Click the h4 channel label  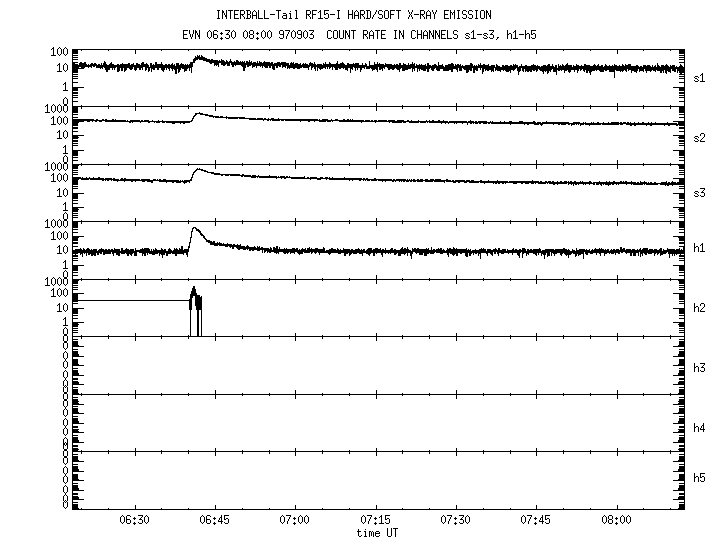point(699,428)
